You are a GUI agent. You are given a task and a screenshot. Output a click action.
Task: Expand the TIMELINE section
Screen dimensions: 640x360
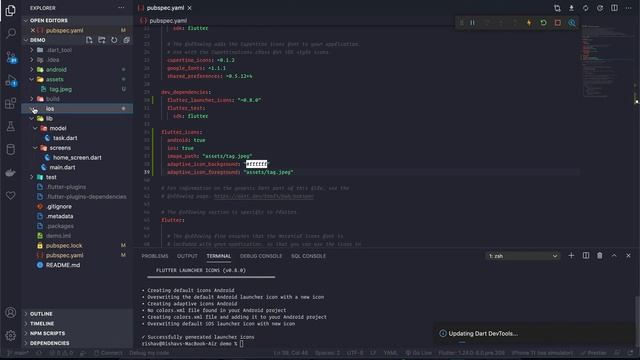78,324
